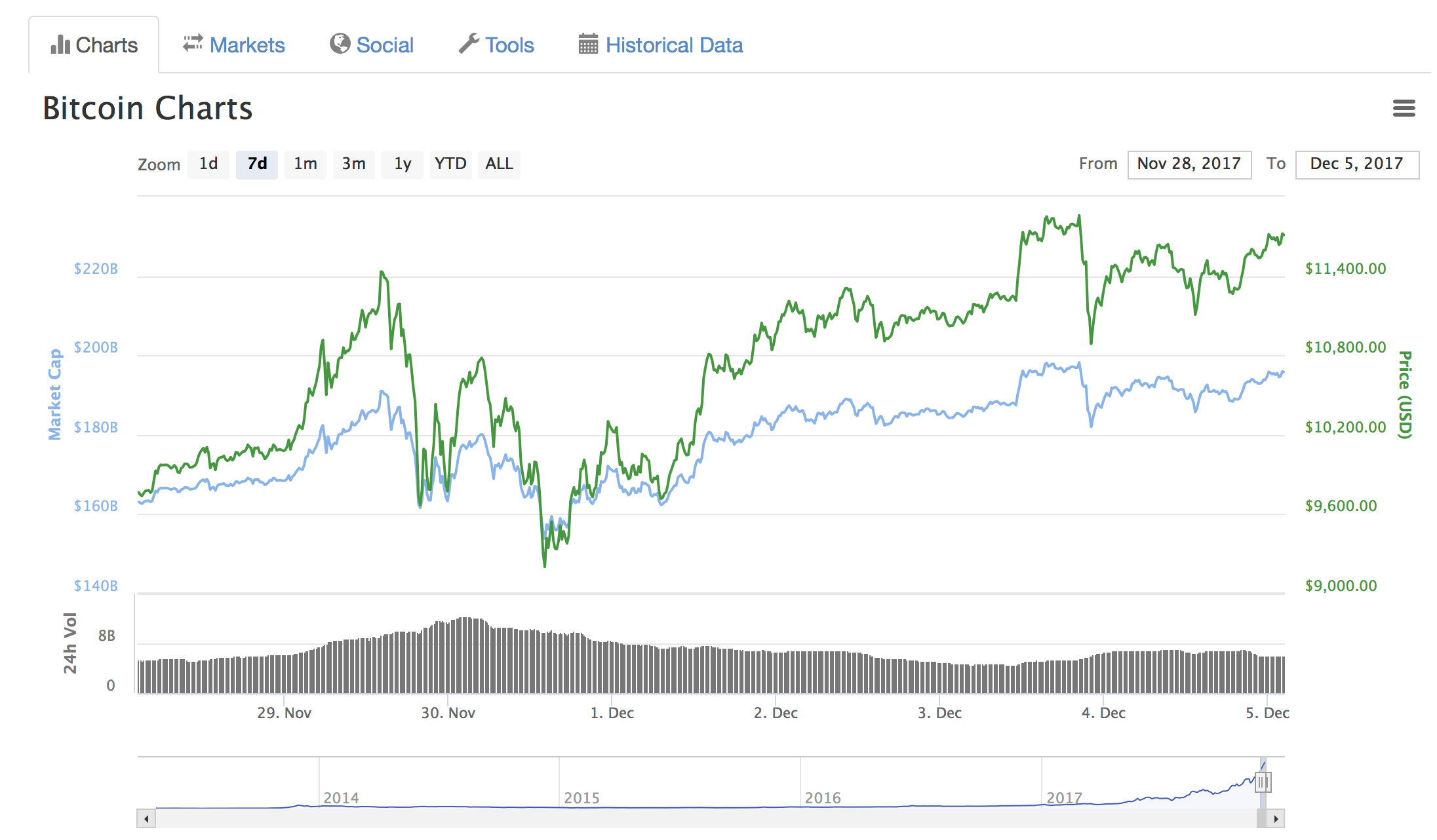Edit the To date Dec 5, 2017
This screenshot has height=840, width=1437.
pyautogui.click(x=1357, y=164)
